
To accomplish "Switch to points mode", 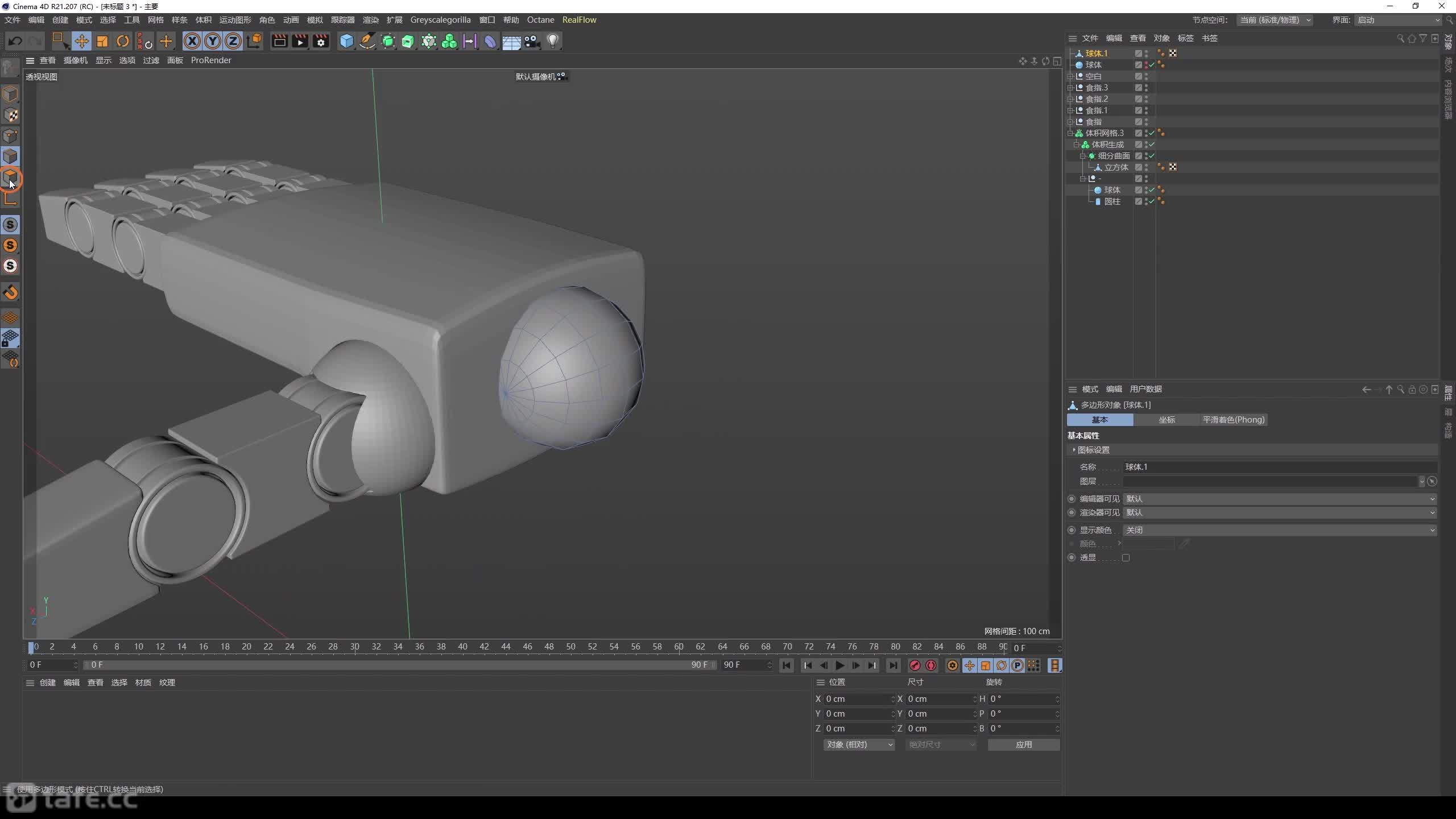I will pyautogui.click(x=10, y=136).
